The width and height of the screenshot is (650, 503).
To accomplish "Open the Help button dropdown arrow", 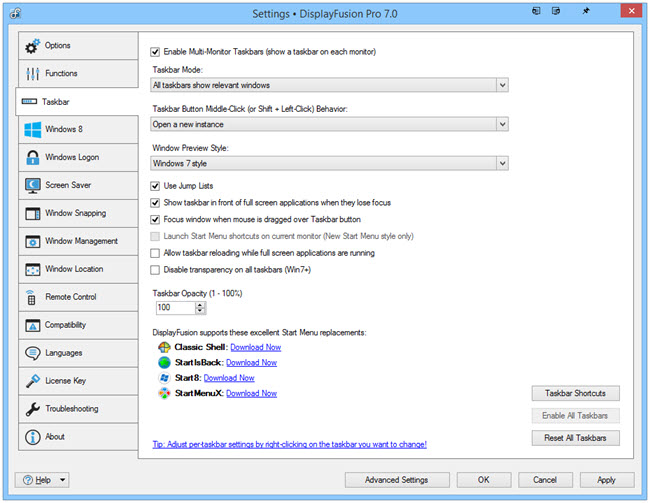I will point(63,480).
